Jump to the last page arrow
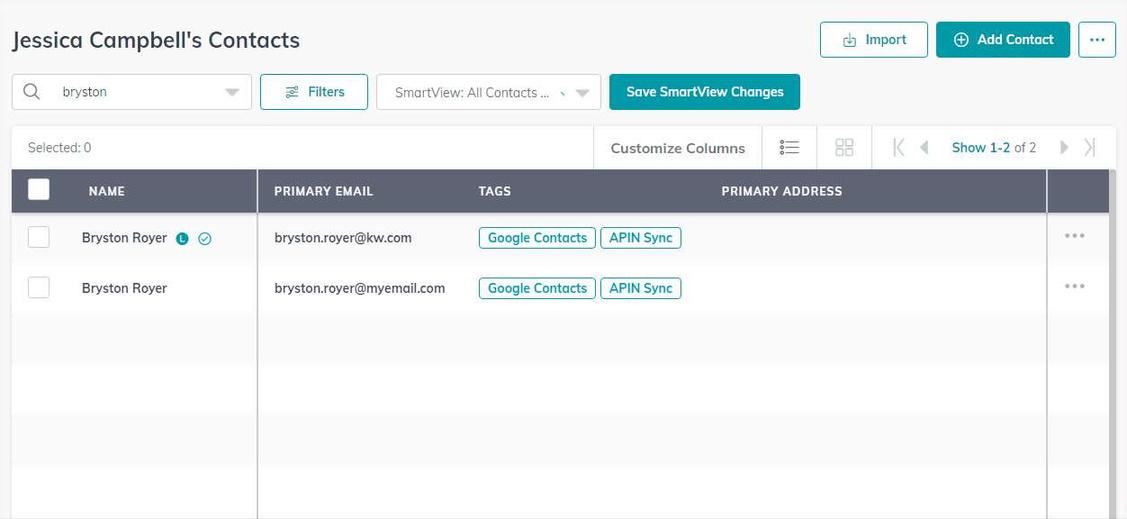1127x519 pixels. (1090, 147)
